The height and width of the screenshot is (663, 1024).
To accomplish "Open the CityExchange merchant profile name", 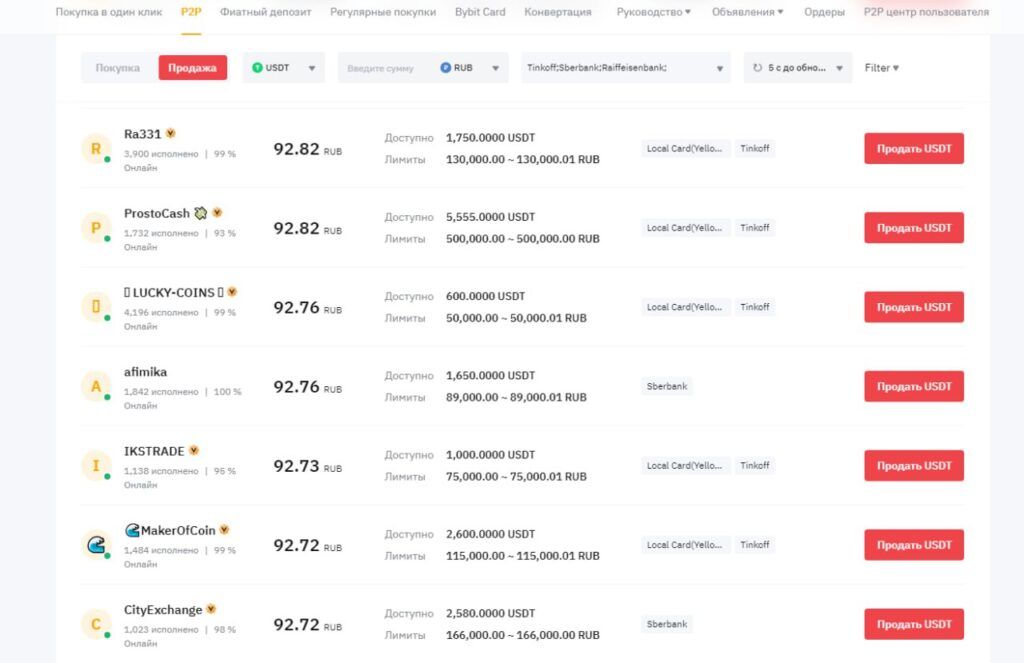I will 163,610.
